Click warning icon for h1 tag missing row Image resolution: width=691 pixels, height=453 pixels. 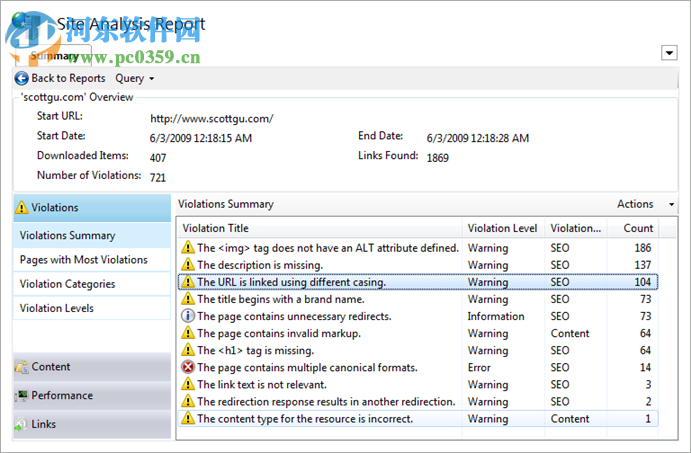click(188, 350)
